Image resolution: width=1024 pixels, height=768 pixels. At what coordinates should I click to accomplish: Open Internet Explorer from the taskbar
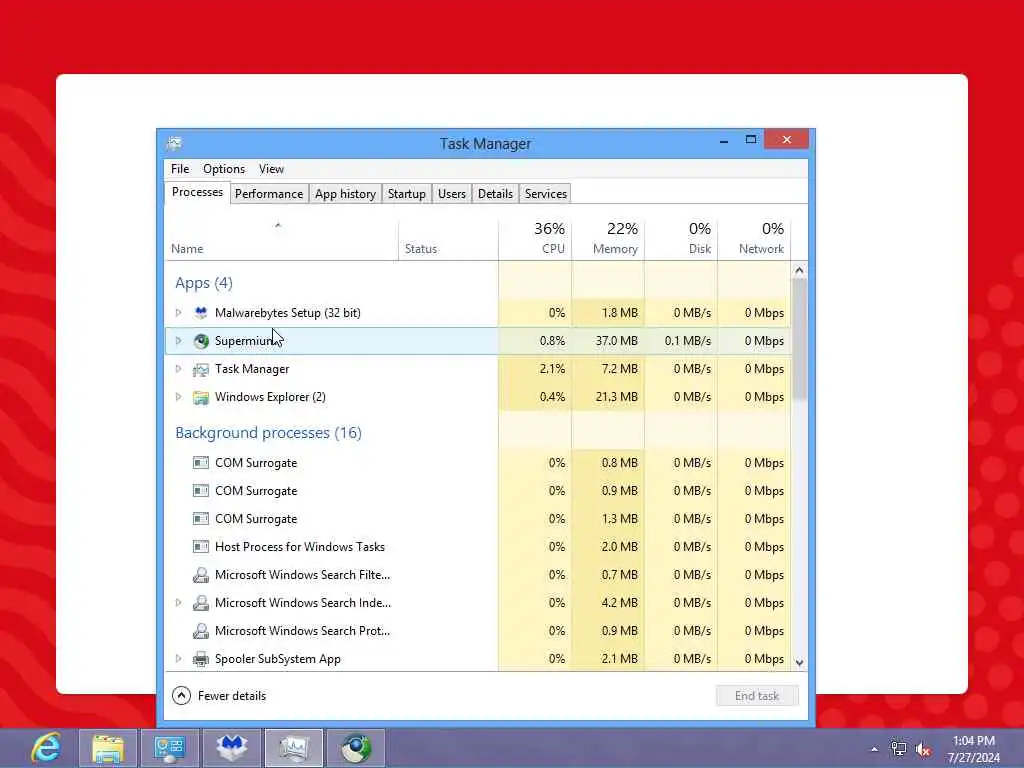(x=46, y=748)
